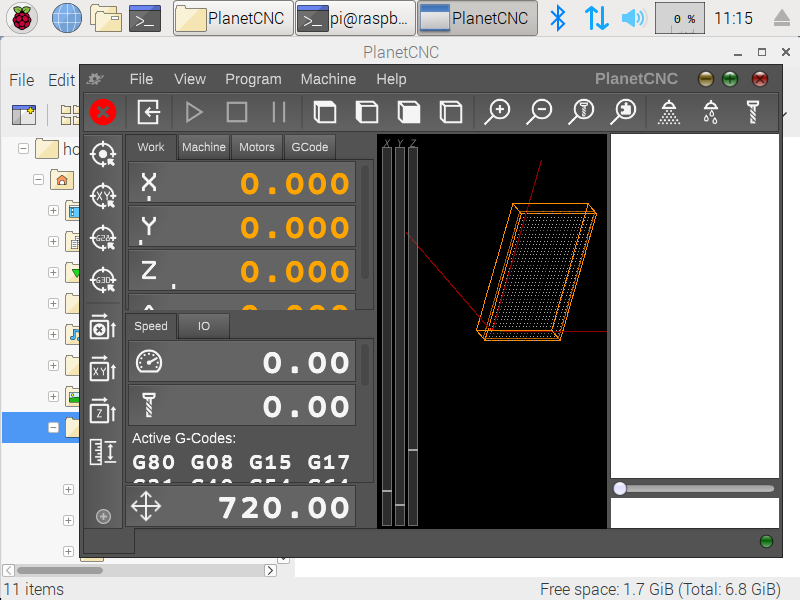
Task: Click the open file toolbar icon
Action: (149, 112)
